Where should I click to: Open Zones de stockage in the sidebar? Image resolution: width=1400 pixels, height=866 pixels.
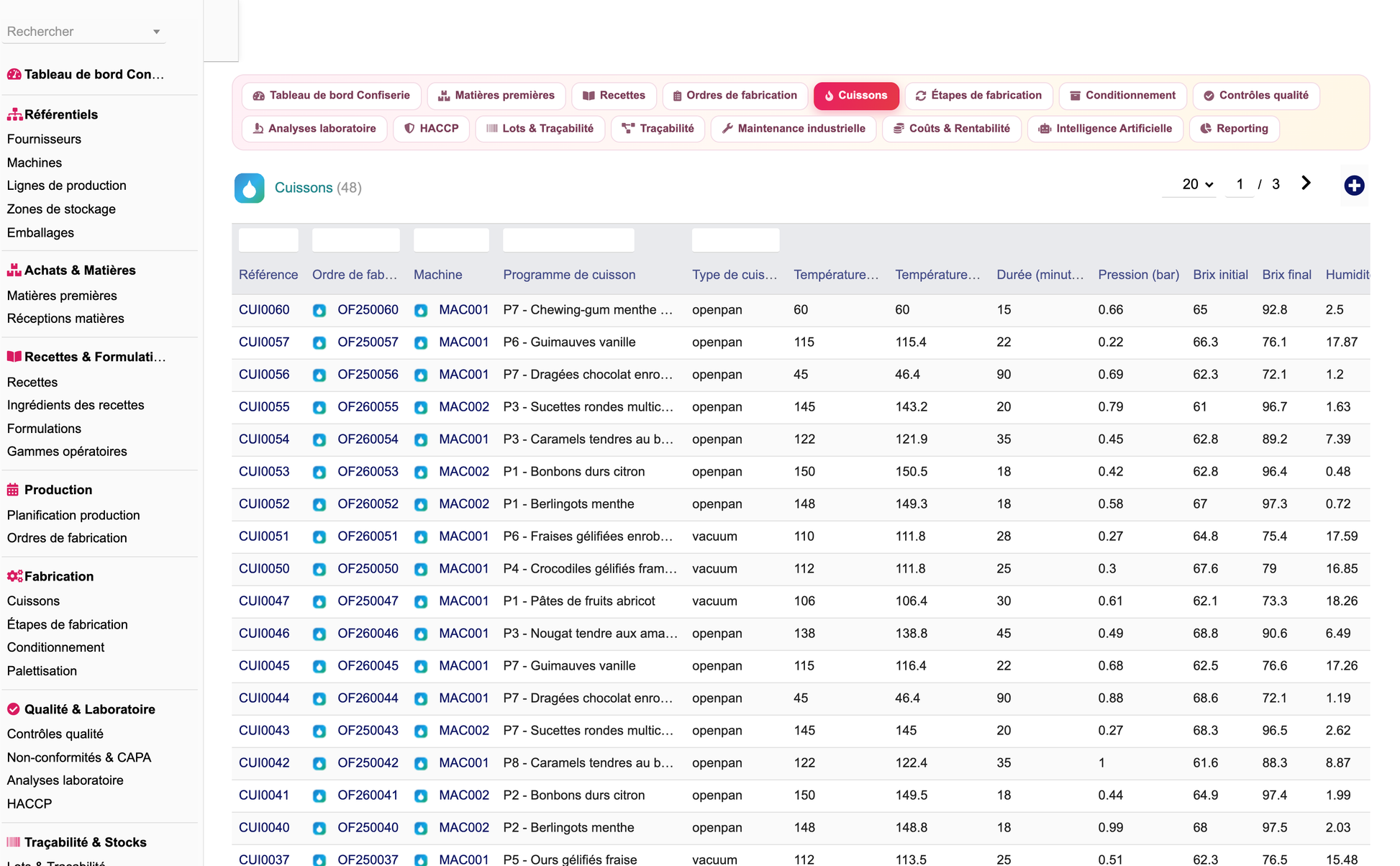(x=61, y=209)
